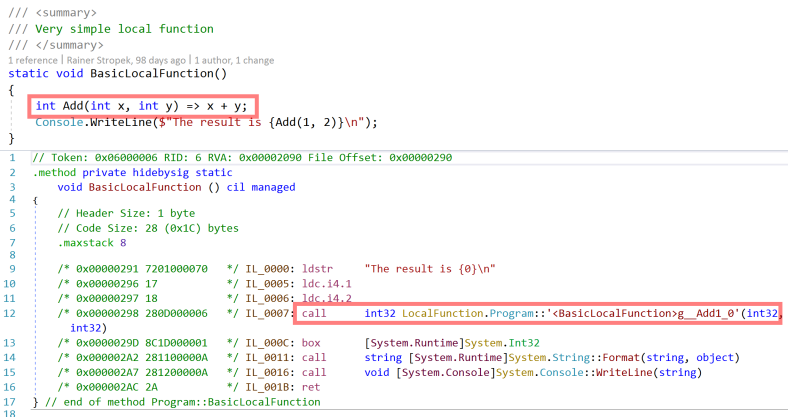The image size is (788, 417).
Task: Click the 'Header Size: 1 byte' comment
Action: click(x=126, y=214)
